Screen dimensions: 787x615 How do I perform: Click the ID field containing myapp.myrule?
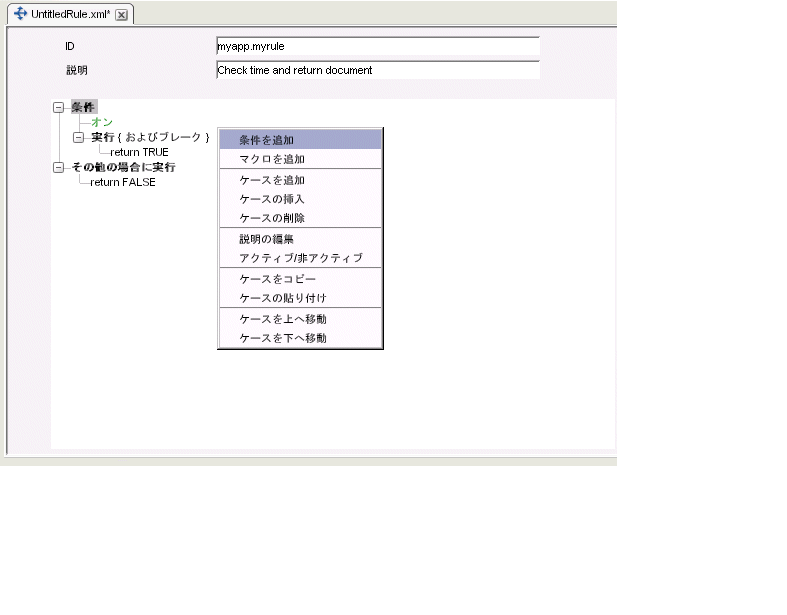coord(378,46)
